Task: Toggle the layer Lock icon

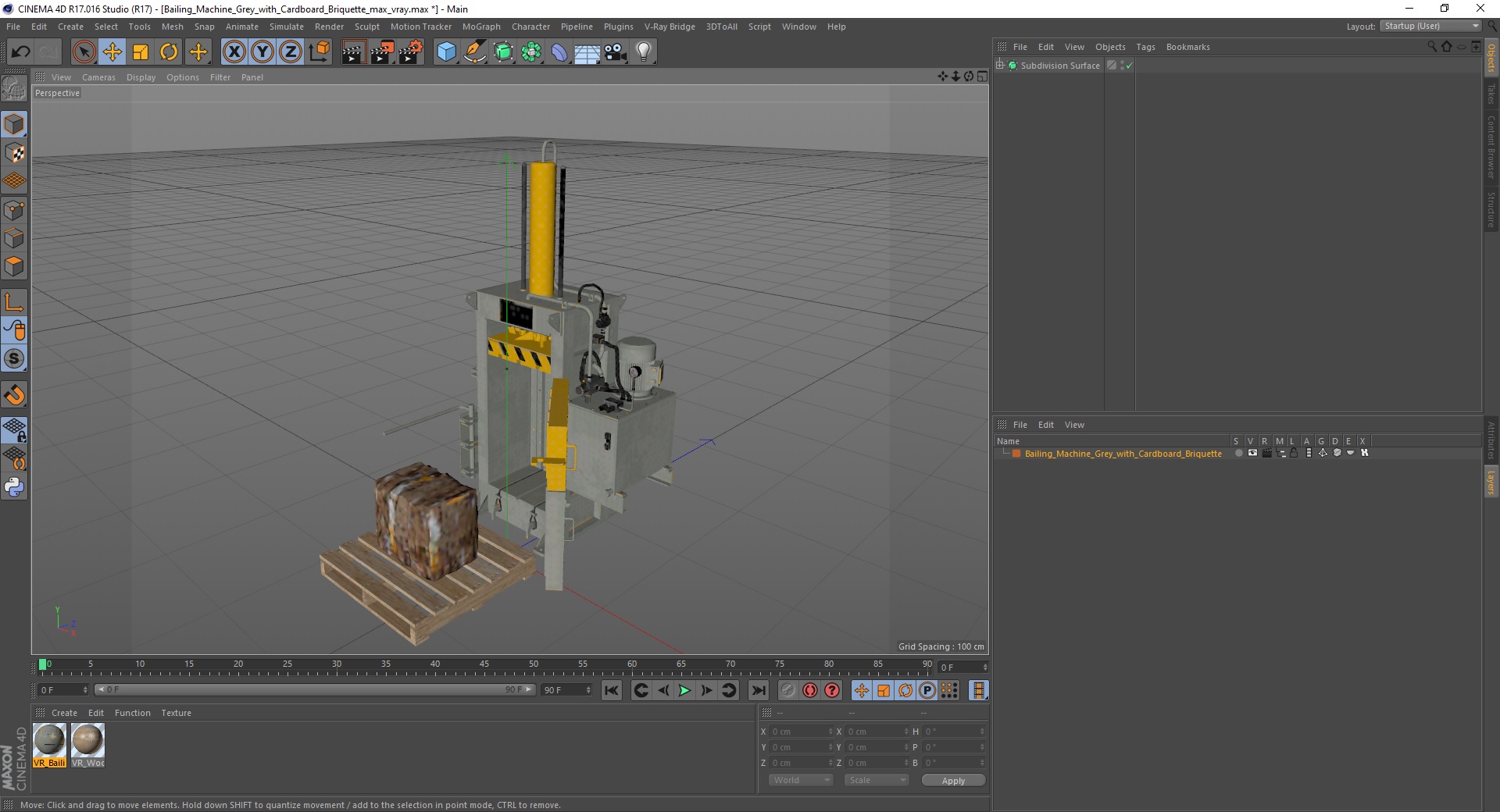Action: (x=1294, y=453)
